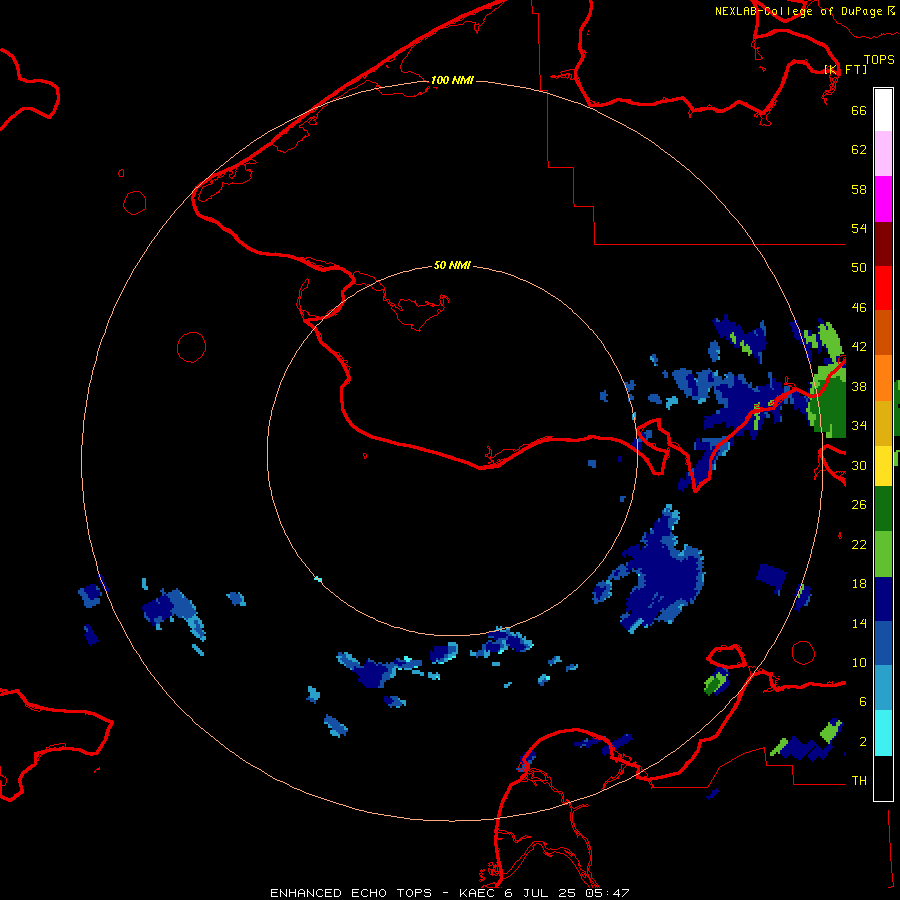This screenshot has width=900, height=900.
Task: Click the navy blue swatch between 18 and 14
Action: pyautogui.click(x=883, y=599)
